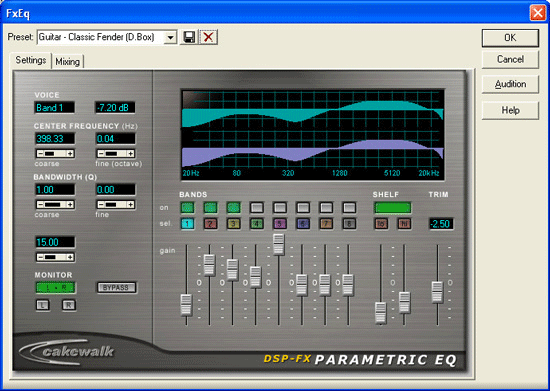Decrease coarse bandwidth with minus
Viewport: 550px width, 391px height.
click(40, 204)
